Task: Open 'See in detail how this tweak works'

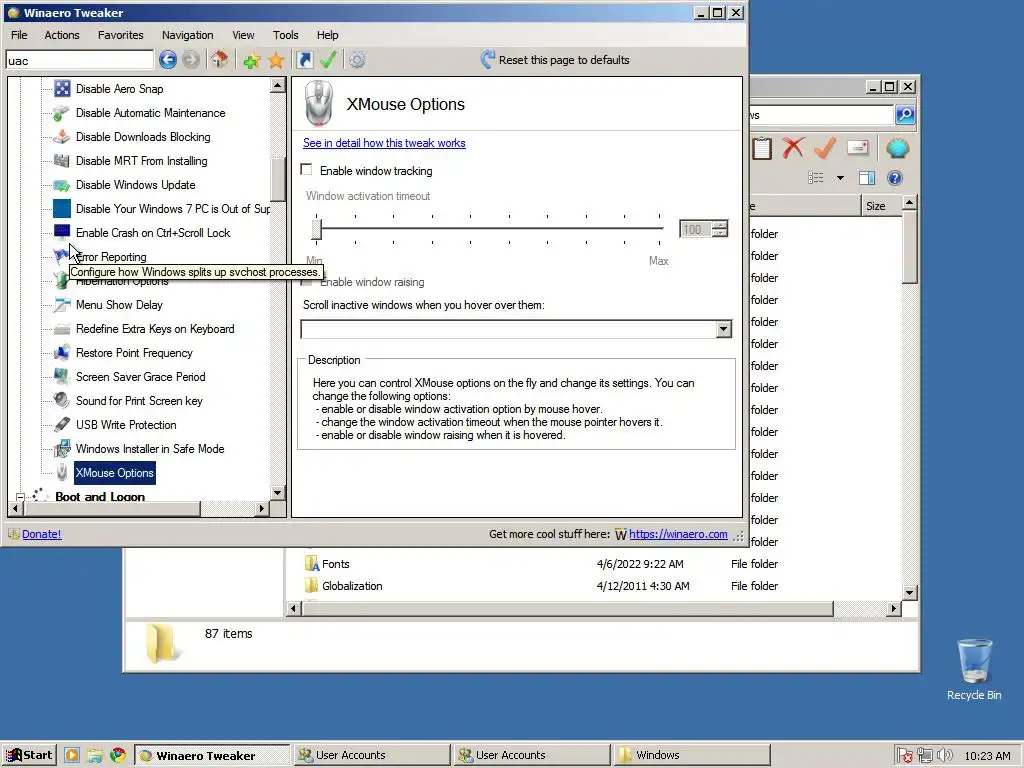Action: tap(384, 143)
